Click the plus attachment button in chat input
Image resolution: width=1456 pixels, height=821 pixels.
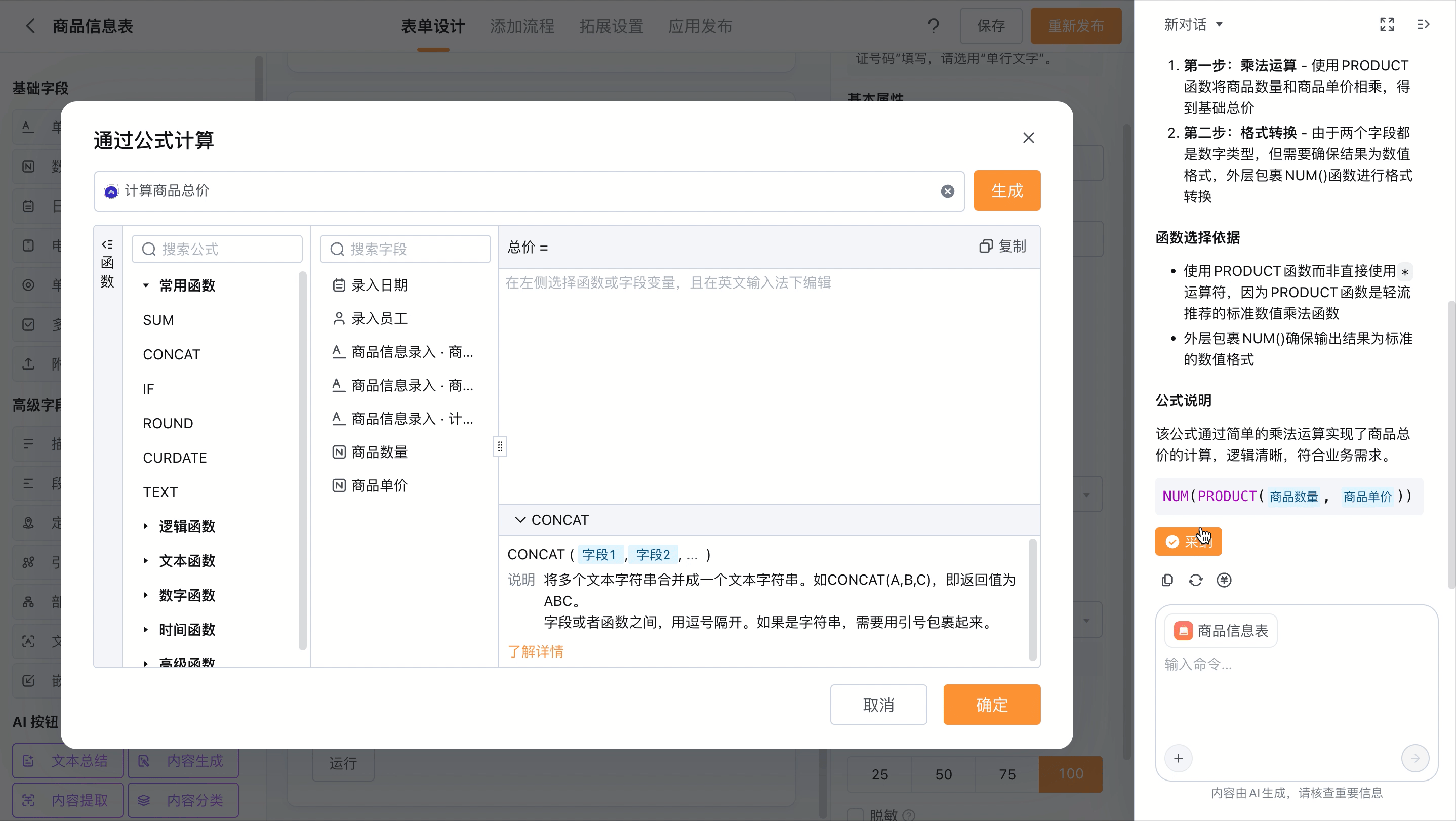1179,758
